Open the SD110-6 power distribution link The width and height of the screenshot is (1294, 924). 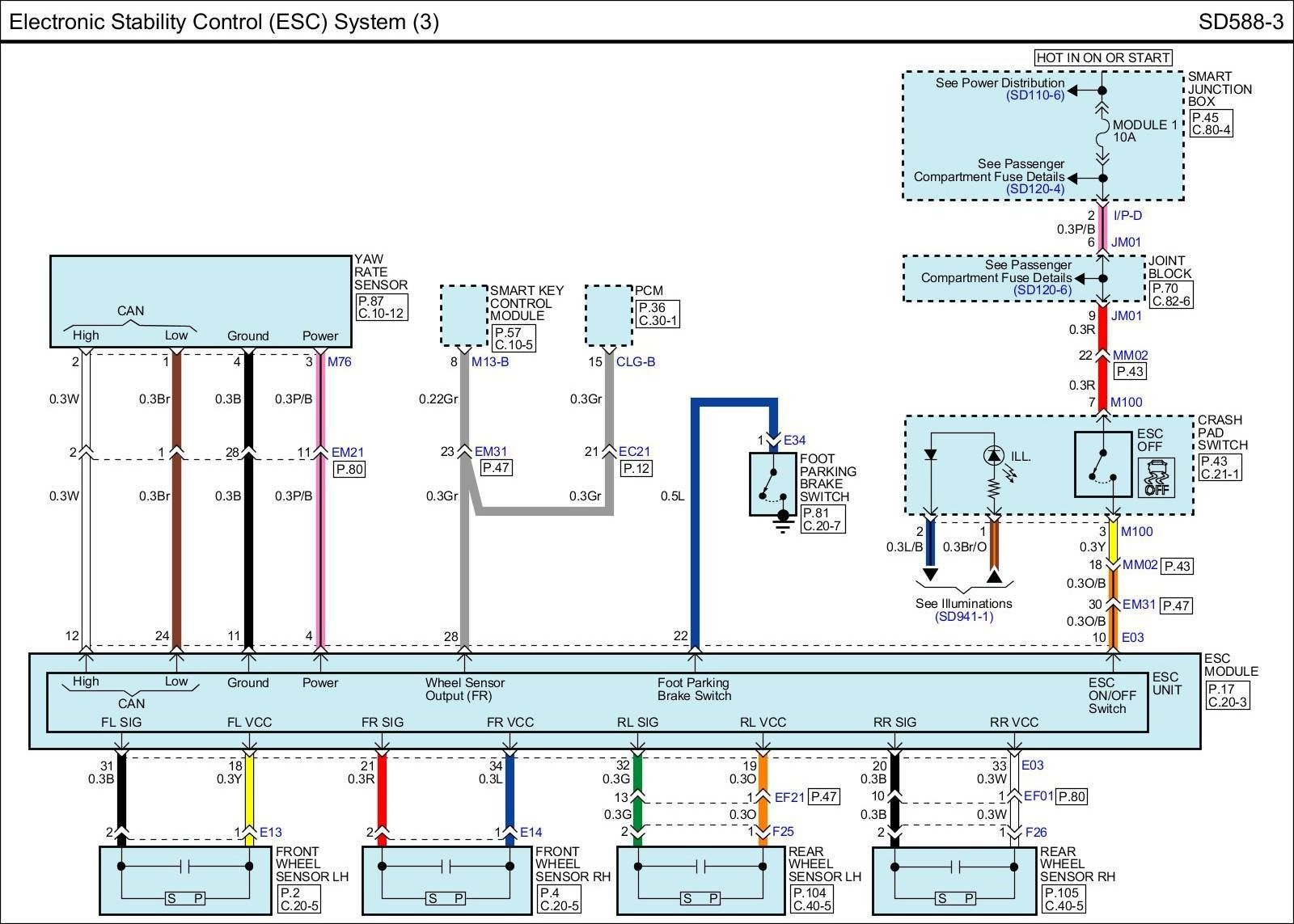tap(1035, 95)
